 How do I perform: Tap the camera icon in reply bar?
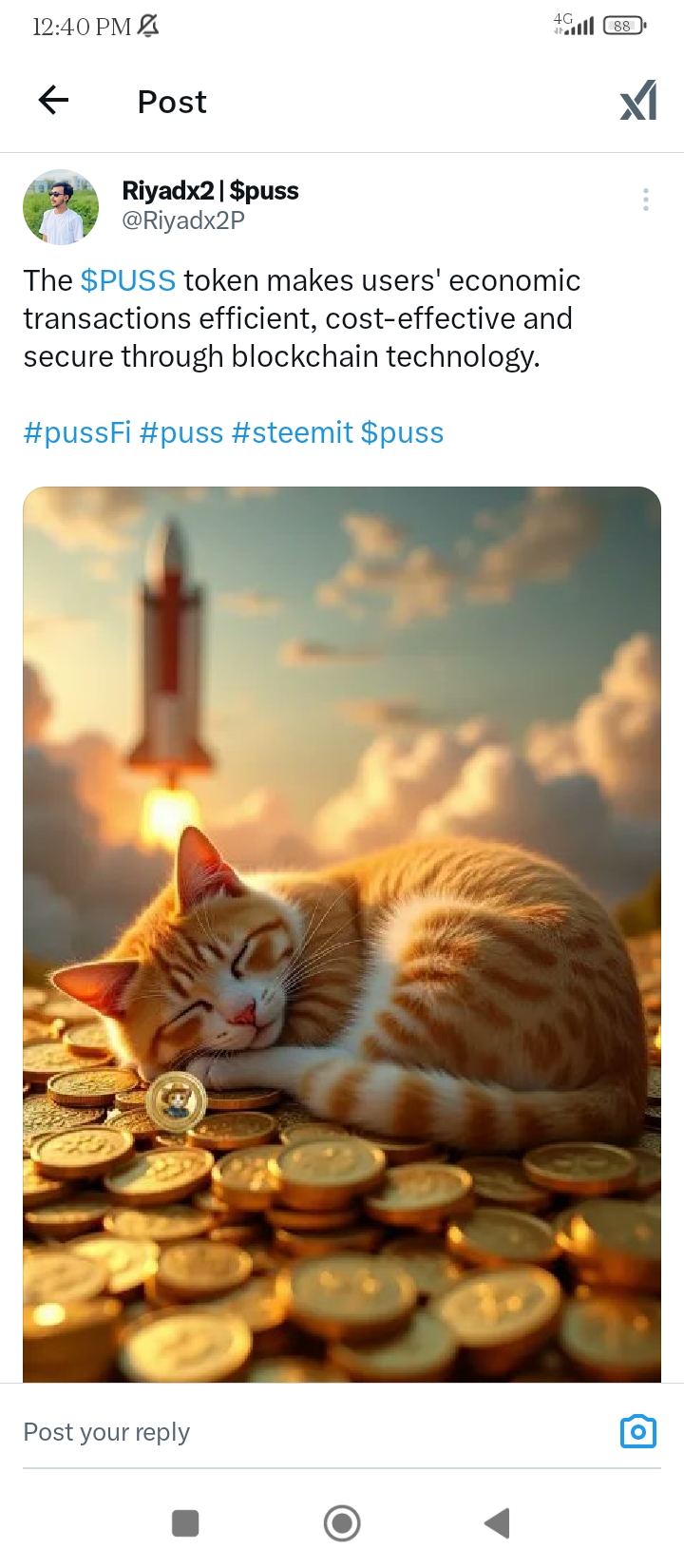[638, 1431]
